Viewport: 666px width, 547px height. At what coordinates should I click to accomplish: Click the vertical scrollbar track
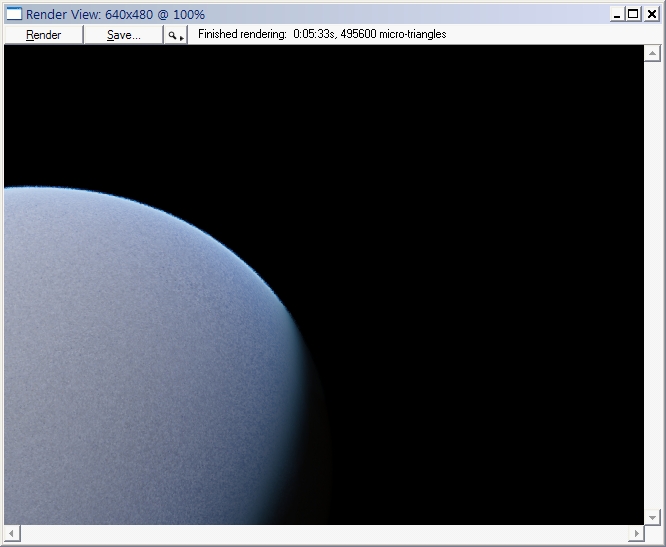[652, 280]
